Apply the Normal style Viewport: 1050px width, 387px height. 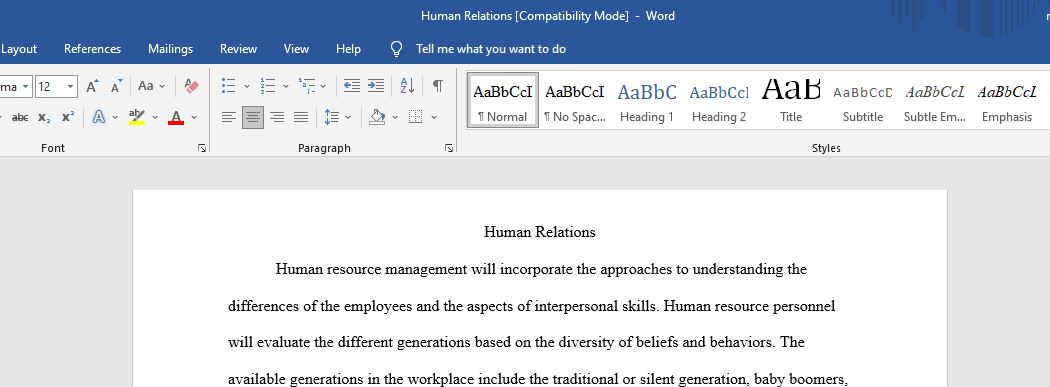[x=503, y=100]
